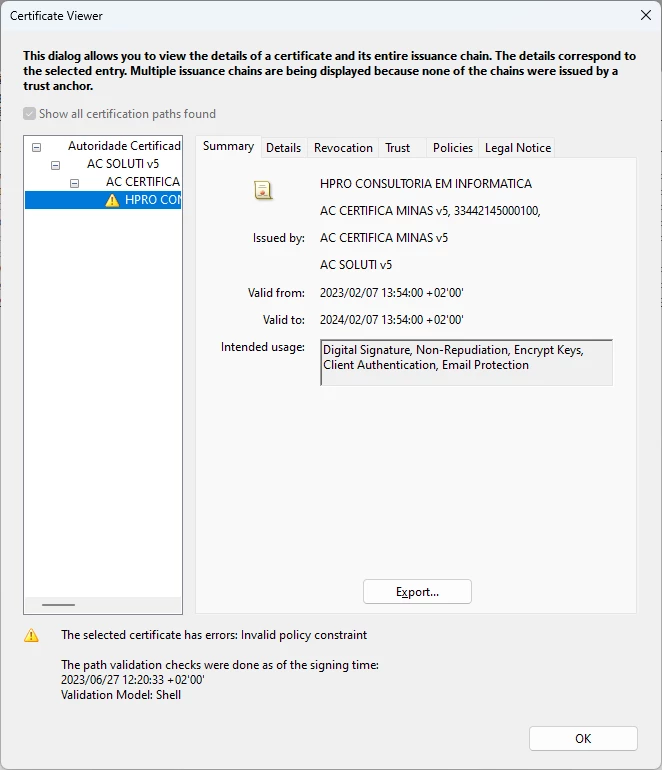Click the AC SOLUTI v5 issuer text in Summary
The image size is (662, 770).
tap(356, 265)
